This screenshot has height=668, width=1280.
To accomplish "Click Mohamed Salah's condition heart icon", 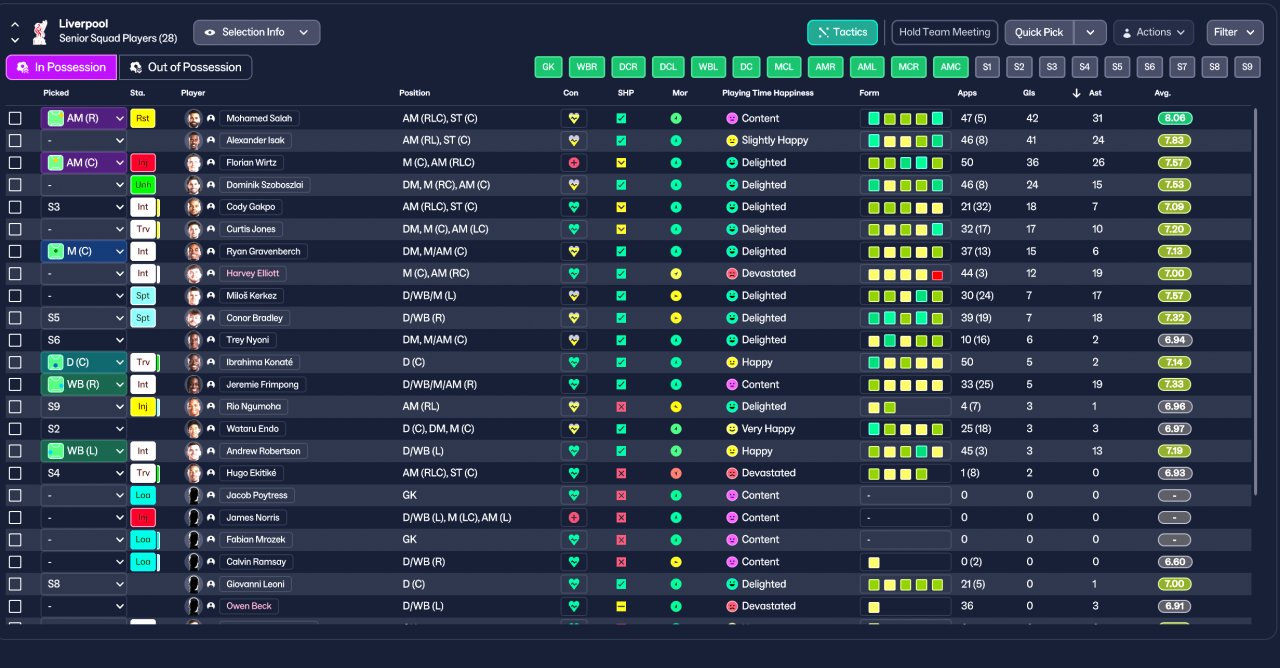I will (574, 118).
